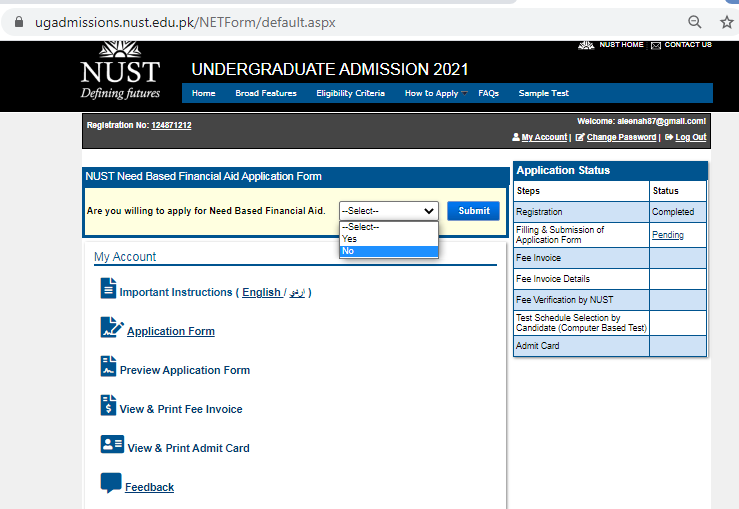739x509 pixels.
Task: Click the Welcome email address text
Action: [x=661, y=121]
